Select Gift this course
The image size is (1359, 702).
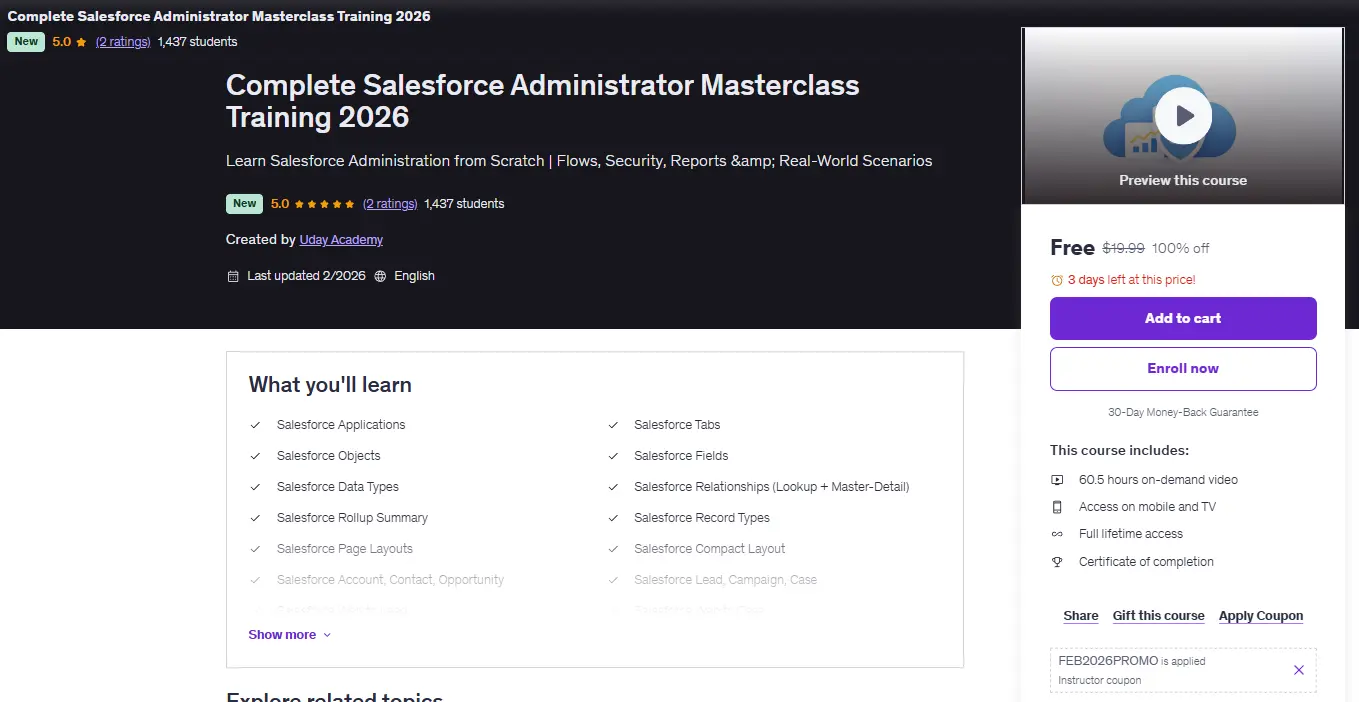click(x=1158, y=616)
